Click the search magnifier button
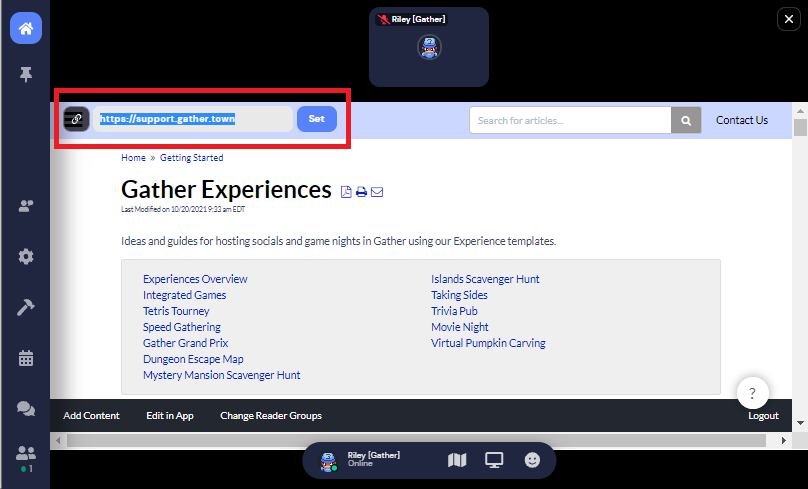Image resolution: width=808 pixels, height=489 pixels. (686, 120)
